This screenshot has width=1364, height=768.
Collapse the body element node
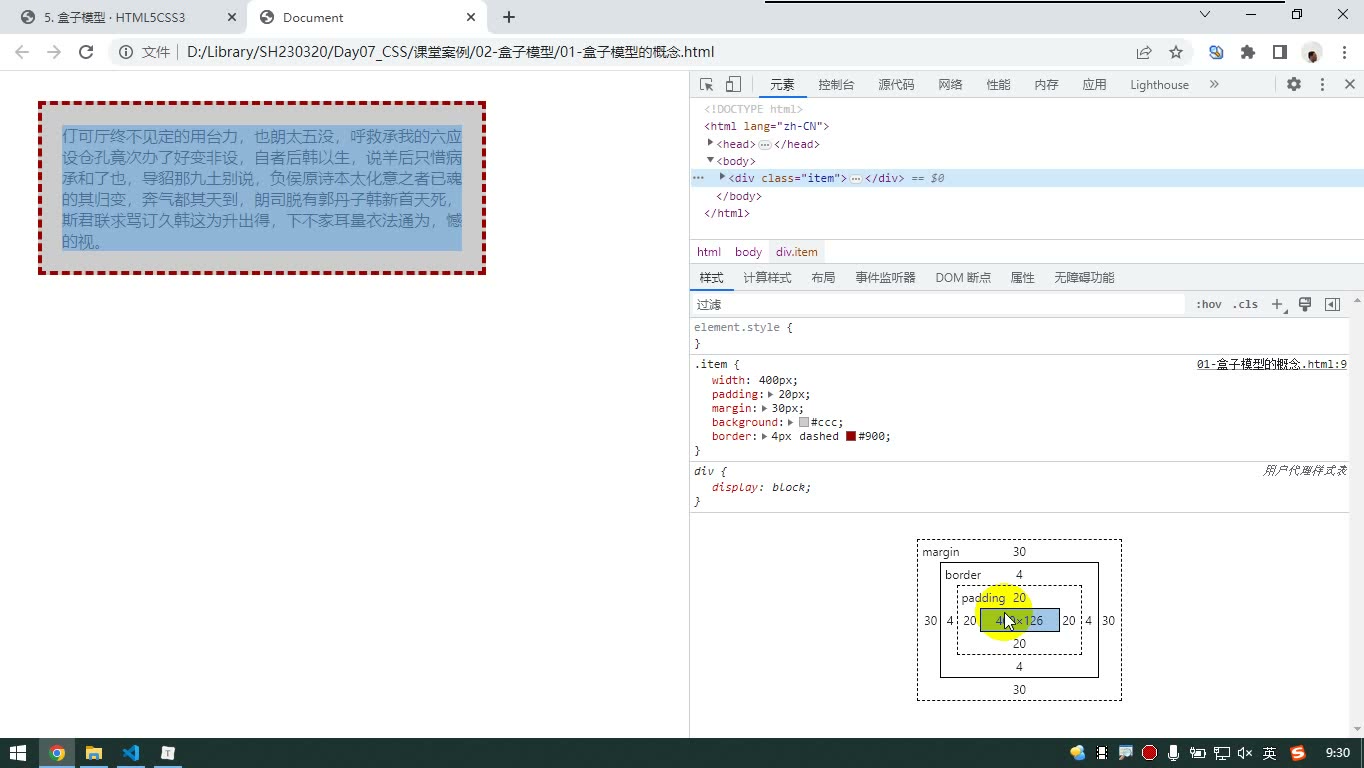(x=710, y=160)
